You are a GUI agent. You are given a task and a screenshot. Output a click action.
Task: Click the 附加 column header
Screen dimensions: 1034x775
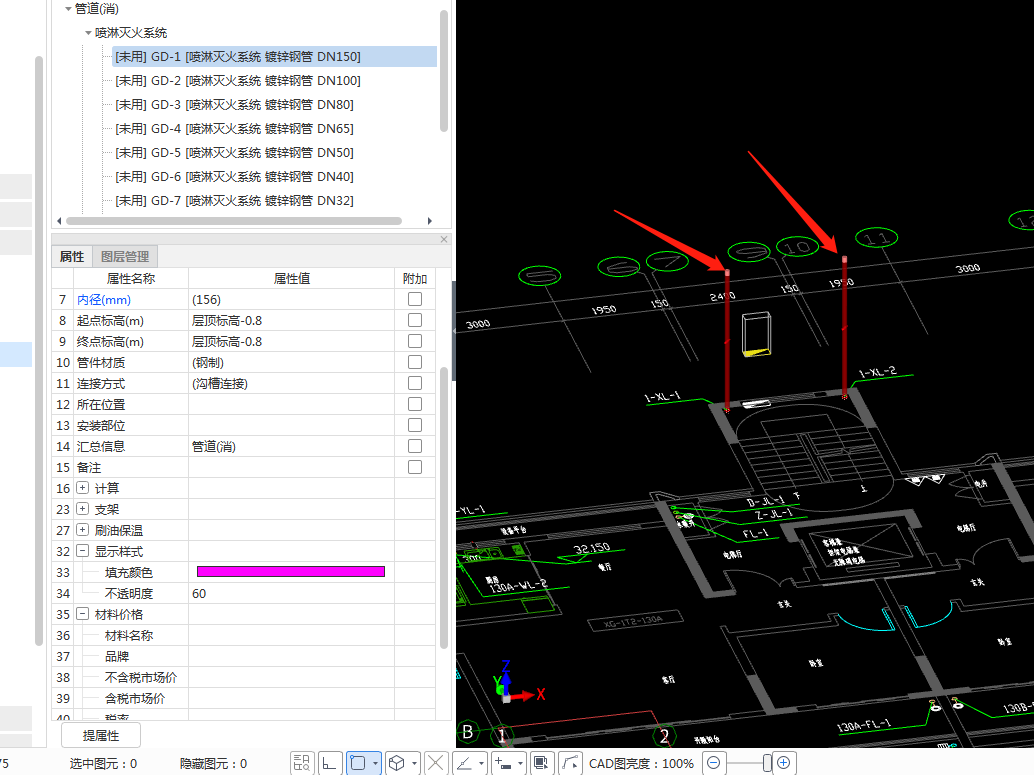[x=415, y=278]
